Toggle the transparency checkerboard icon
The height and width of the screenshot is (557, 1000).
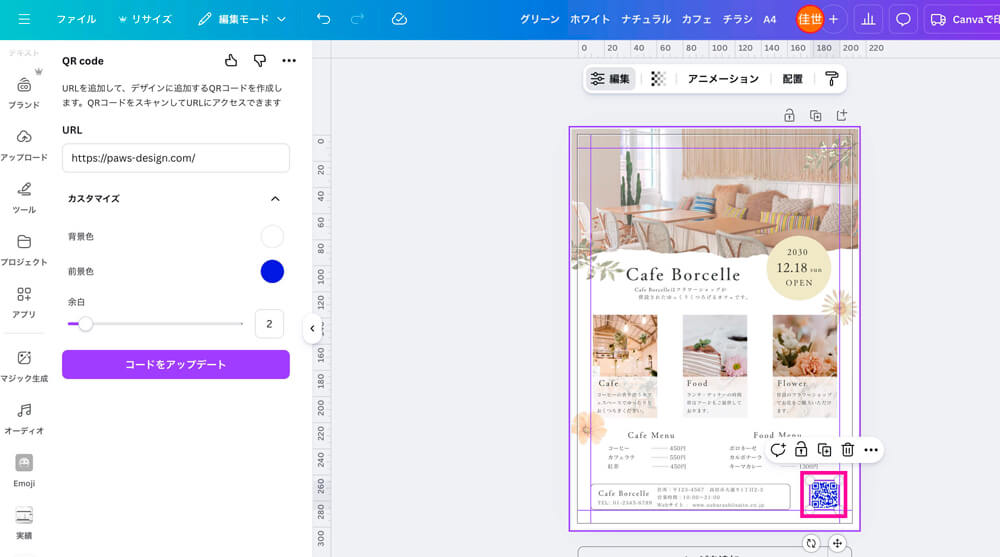pyautogui.click(x=658, y=79)
